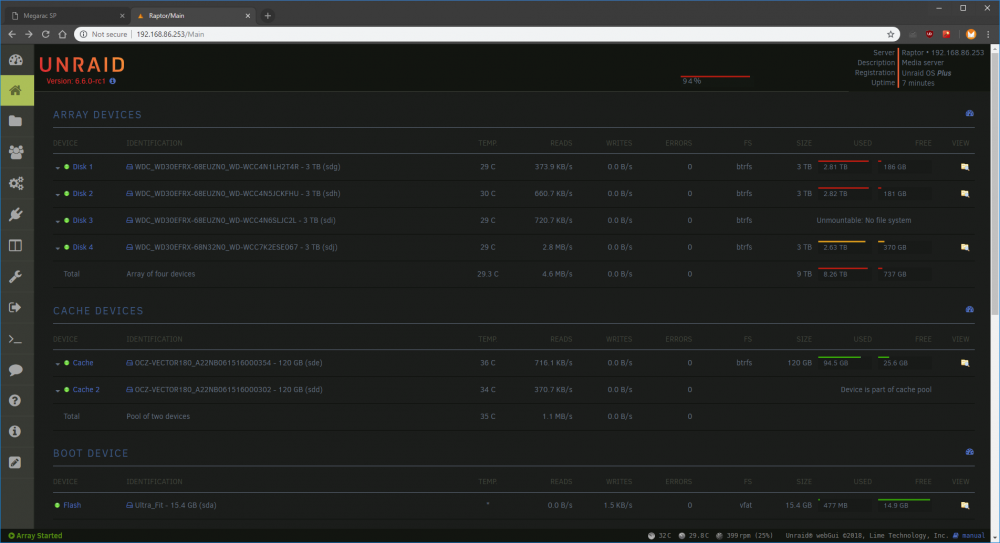Click the info circle icon in sidebar
Screen dimensions: 1000x543
pyautogui.click(x=16, y=431)
